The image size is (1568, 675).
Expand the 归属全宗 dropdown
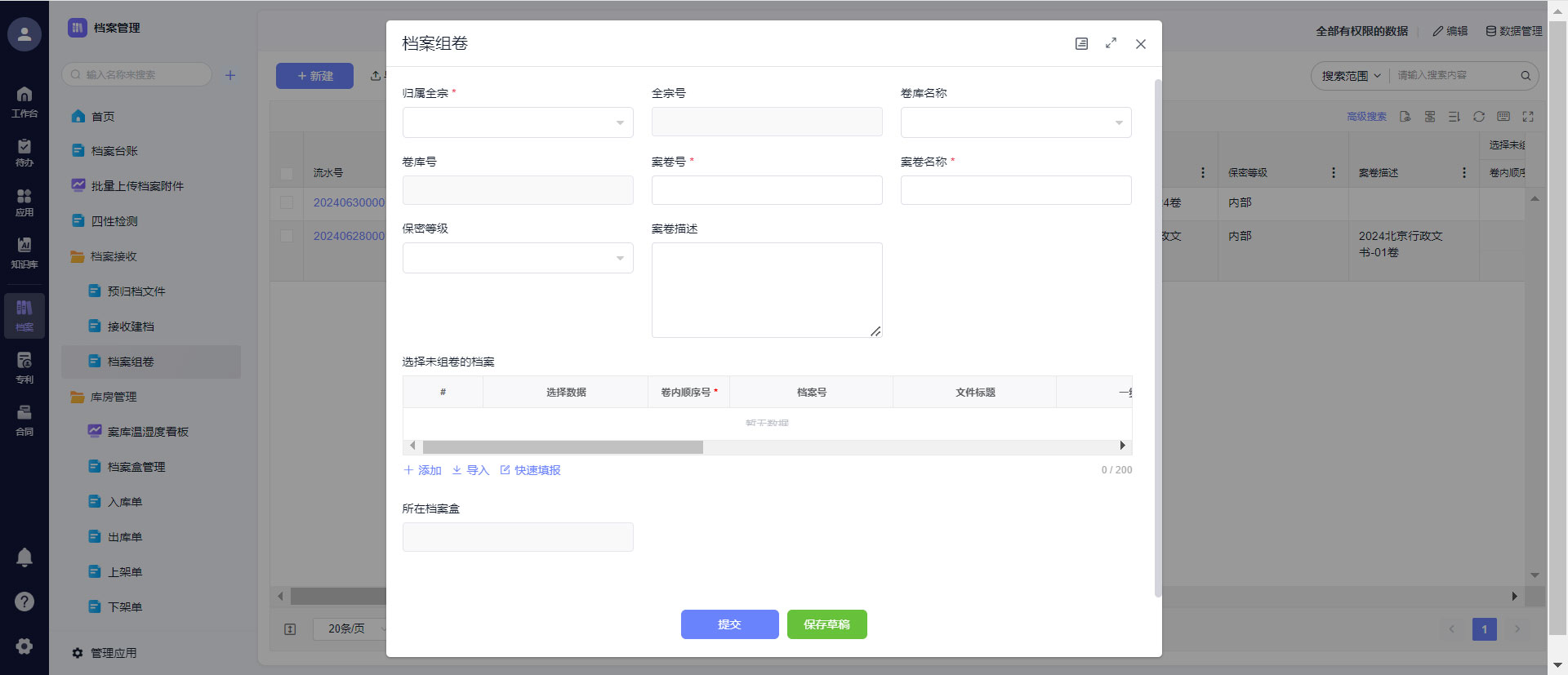518,122
